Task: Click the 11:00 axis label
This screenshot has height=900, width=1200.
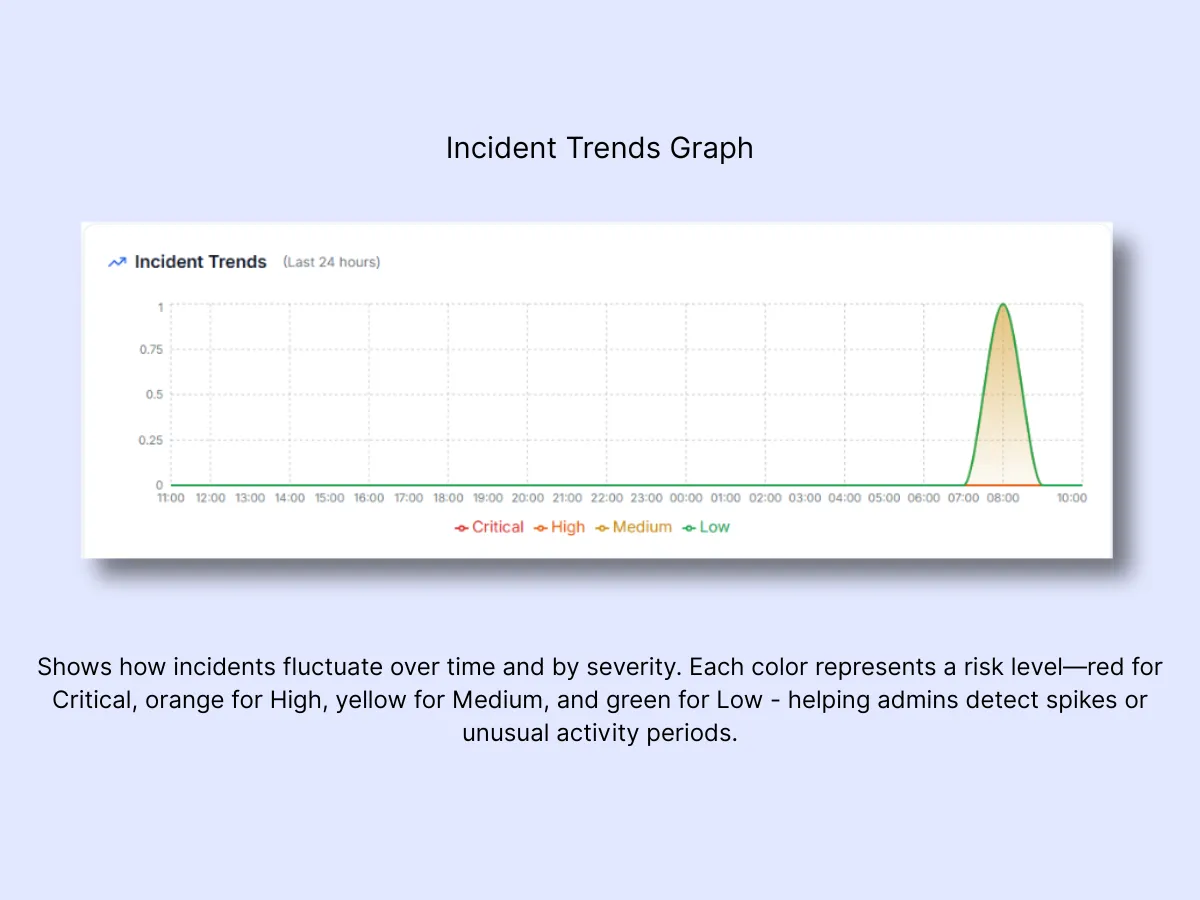Action: [x=170, y=497]
